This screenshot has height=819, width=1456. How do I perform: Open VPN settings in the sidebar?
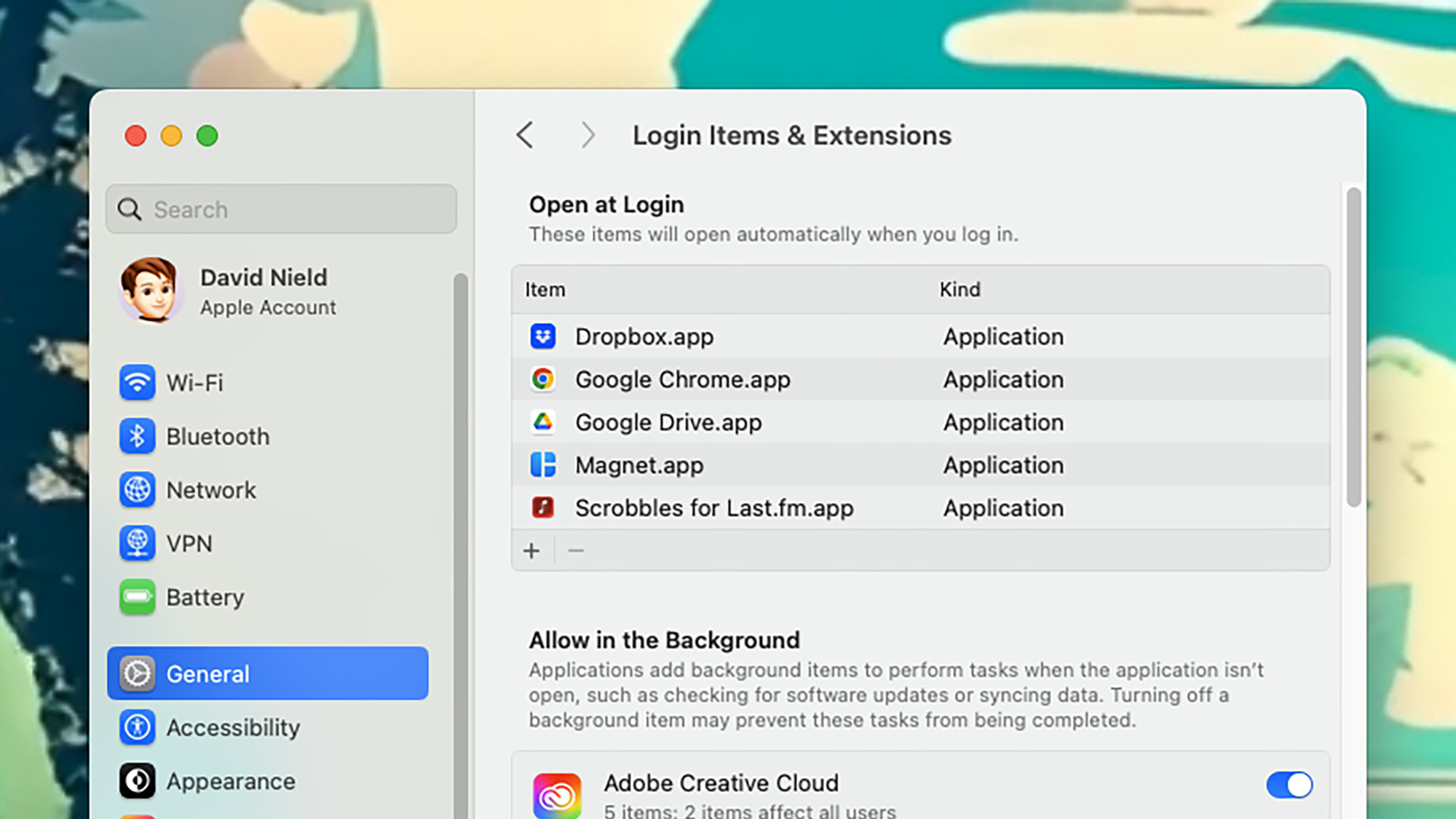[x=189, y=544]
